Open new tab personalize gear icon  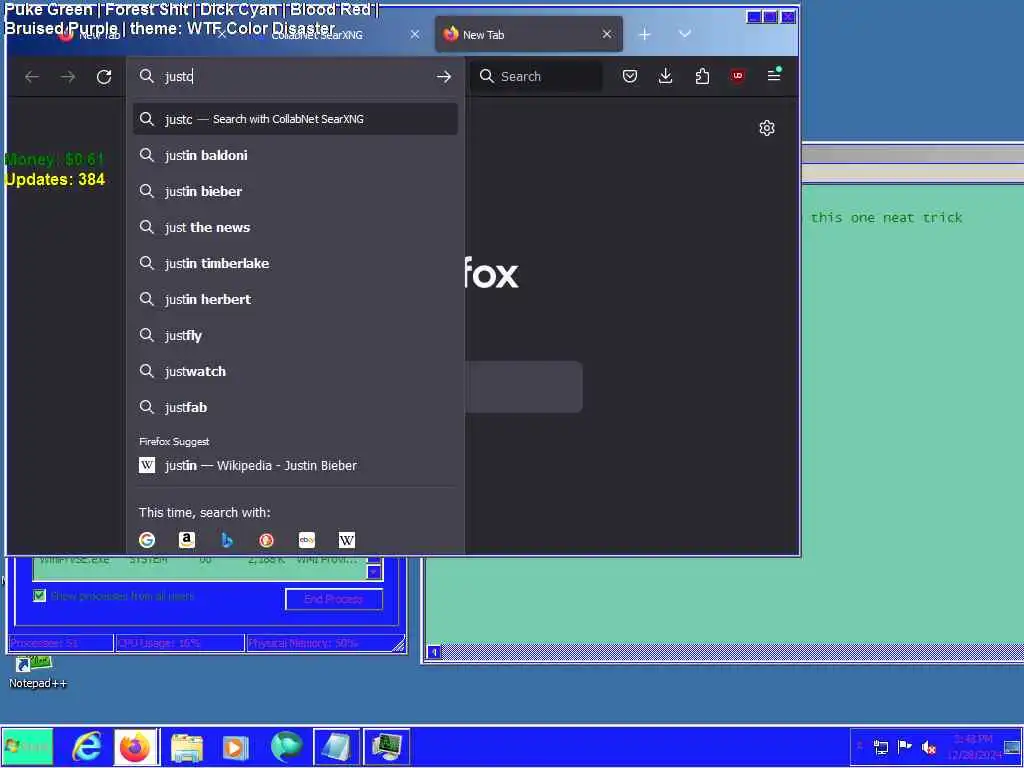pos(767,128)
